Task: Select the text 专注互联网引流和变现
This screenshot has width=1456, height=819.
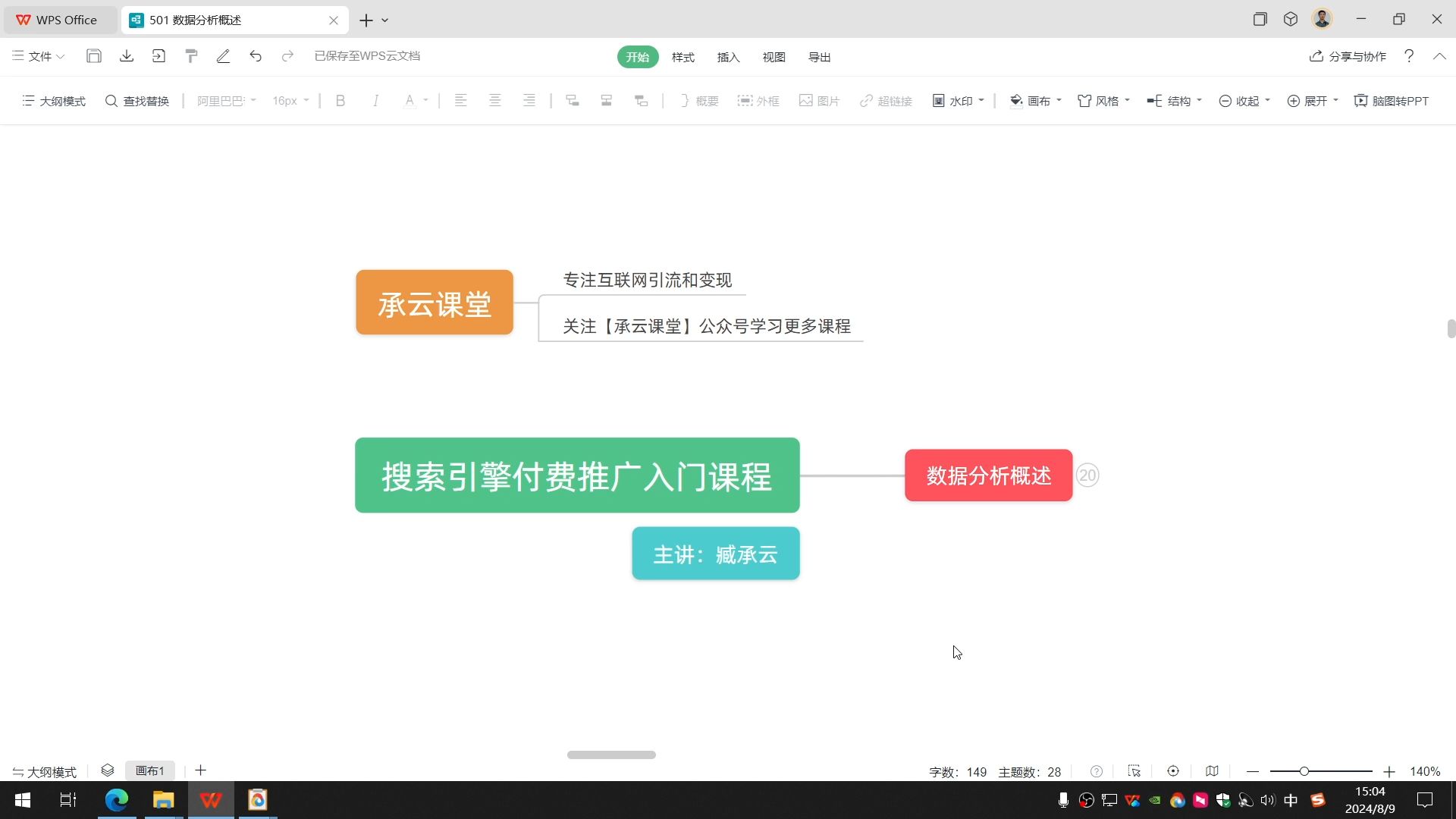Action: 648,281
